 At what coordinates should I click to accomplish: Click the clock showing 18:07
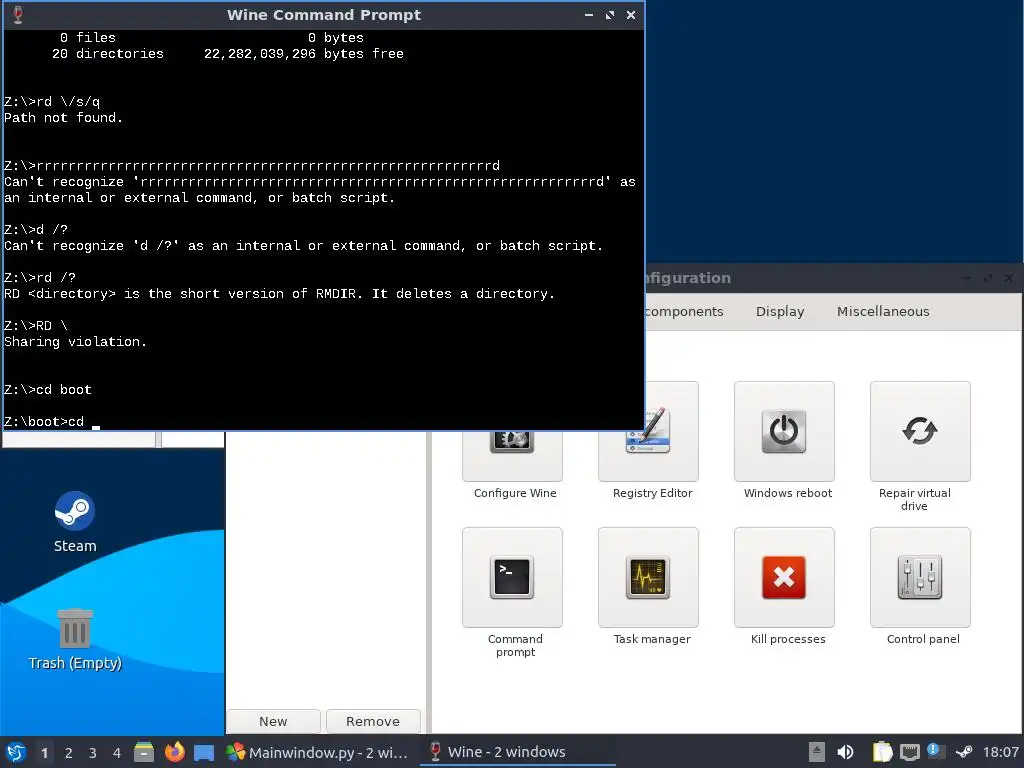[1000, 752]
